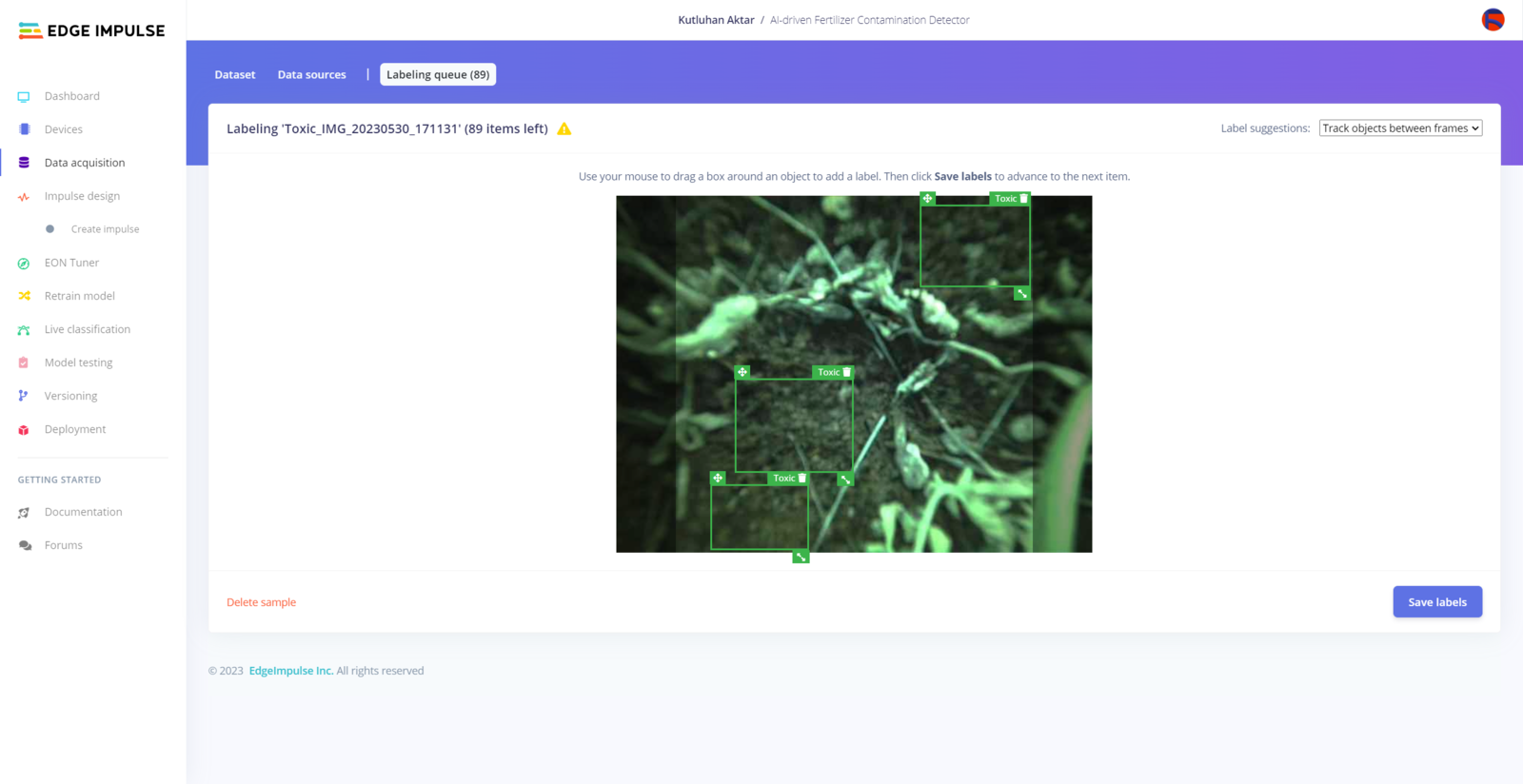Click the Save labels button
This screenshot has height=784, width=1523.
1437,602
